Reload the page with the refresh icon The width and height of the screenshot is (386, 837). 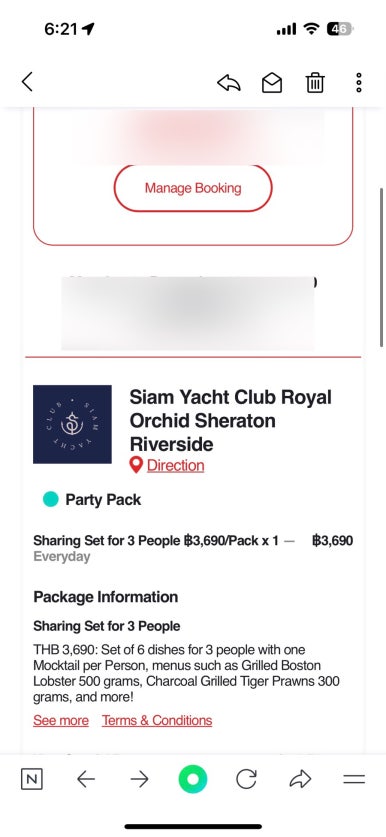(x=246, y=780)
